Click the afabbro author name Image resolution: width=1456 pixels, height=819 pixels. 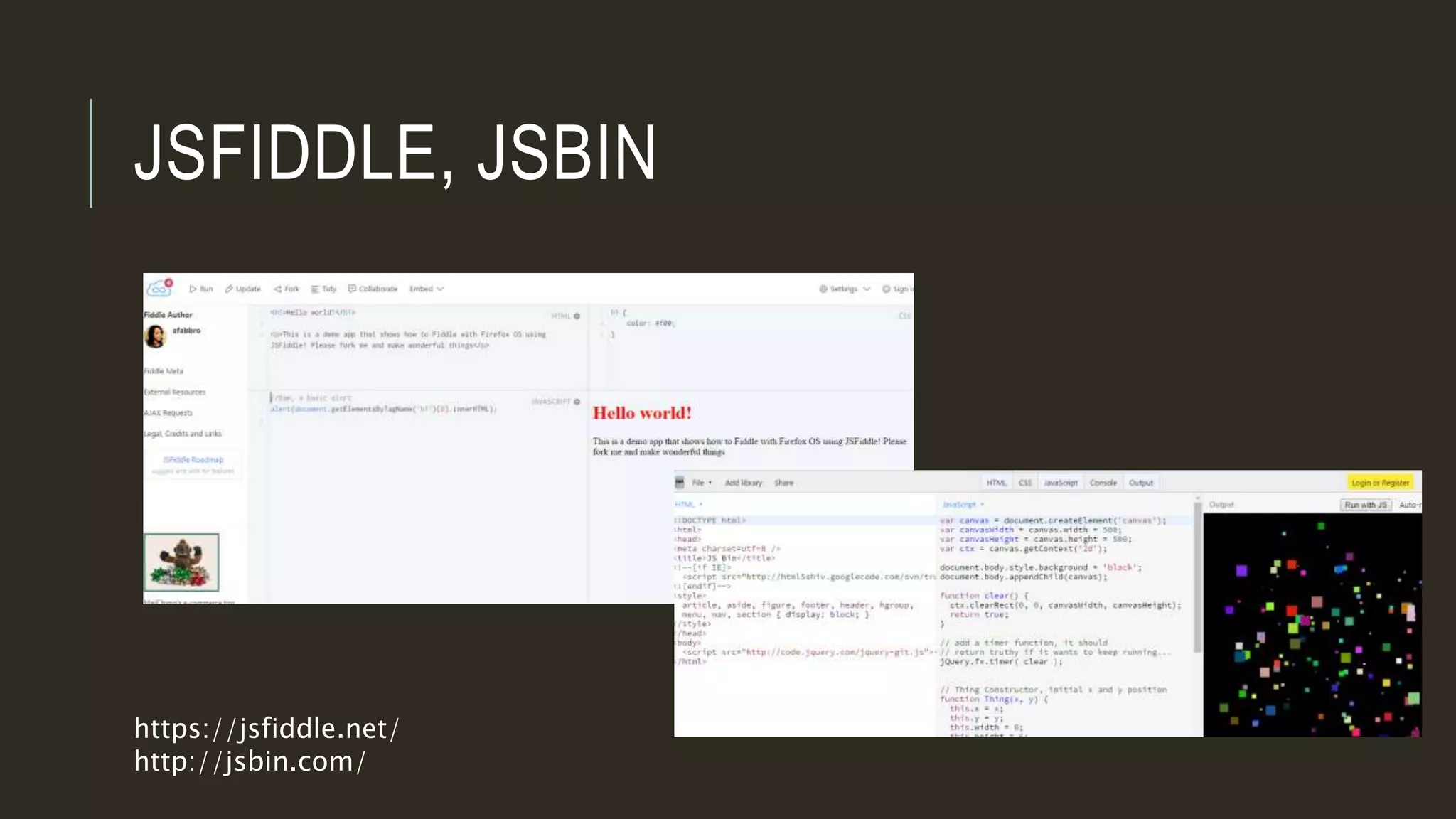click(186, 331)
